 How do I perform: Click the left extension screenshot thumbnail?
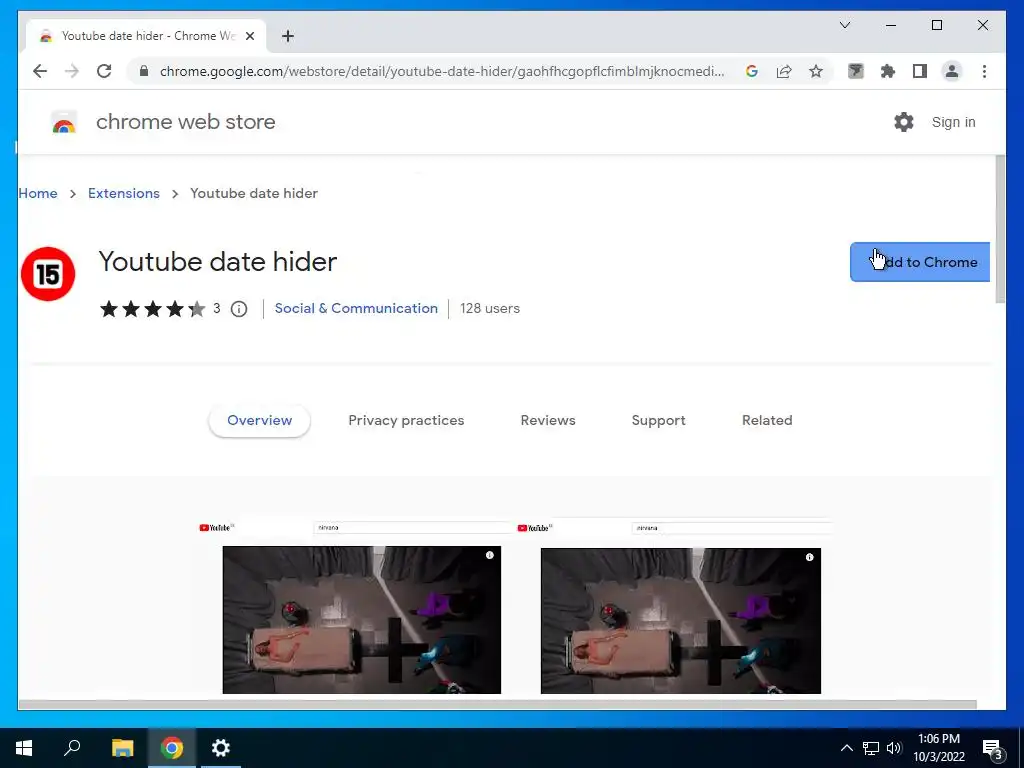(x=358, y=606)
